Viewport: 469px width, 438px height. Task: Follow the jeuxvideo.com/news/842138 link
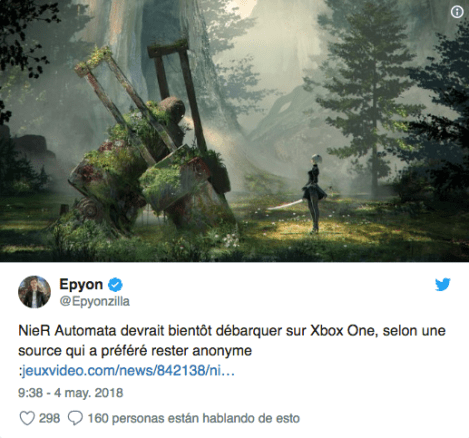point(128,370)
